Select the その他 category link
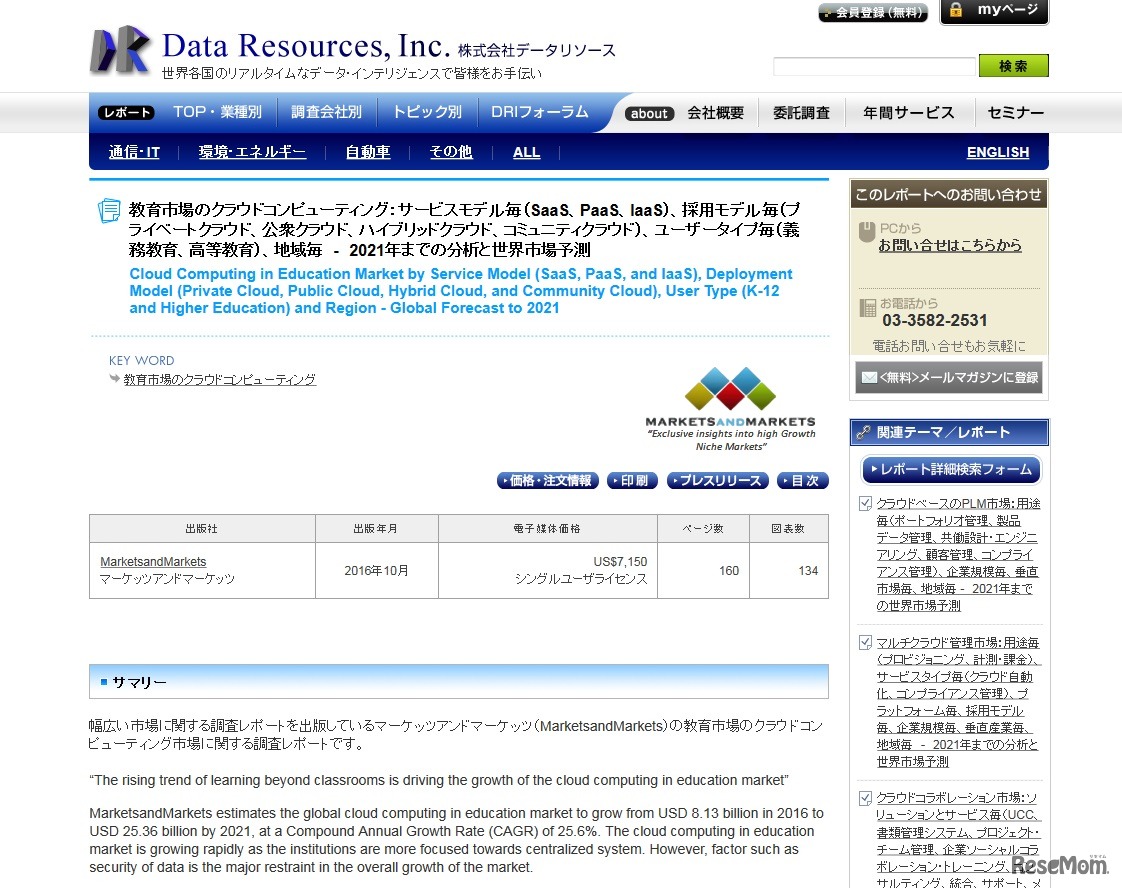 [x=451, y=152]
